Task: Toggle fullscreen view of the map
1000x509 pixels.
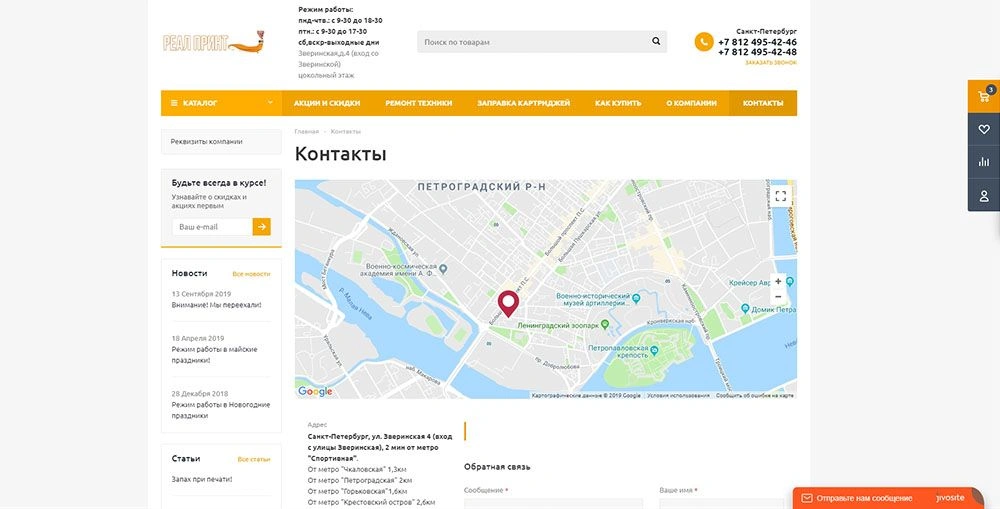Action: (x=781, y=196)
